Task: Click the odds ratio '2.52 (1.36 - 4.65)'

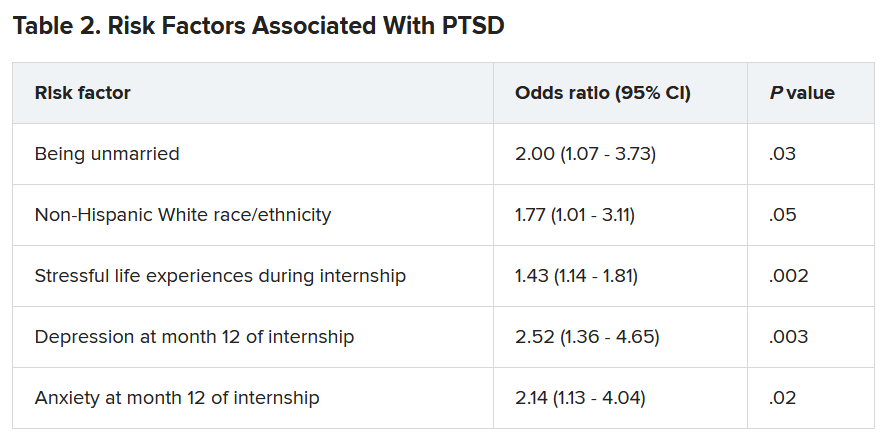Action: coord(587,337)
